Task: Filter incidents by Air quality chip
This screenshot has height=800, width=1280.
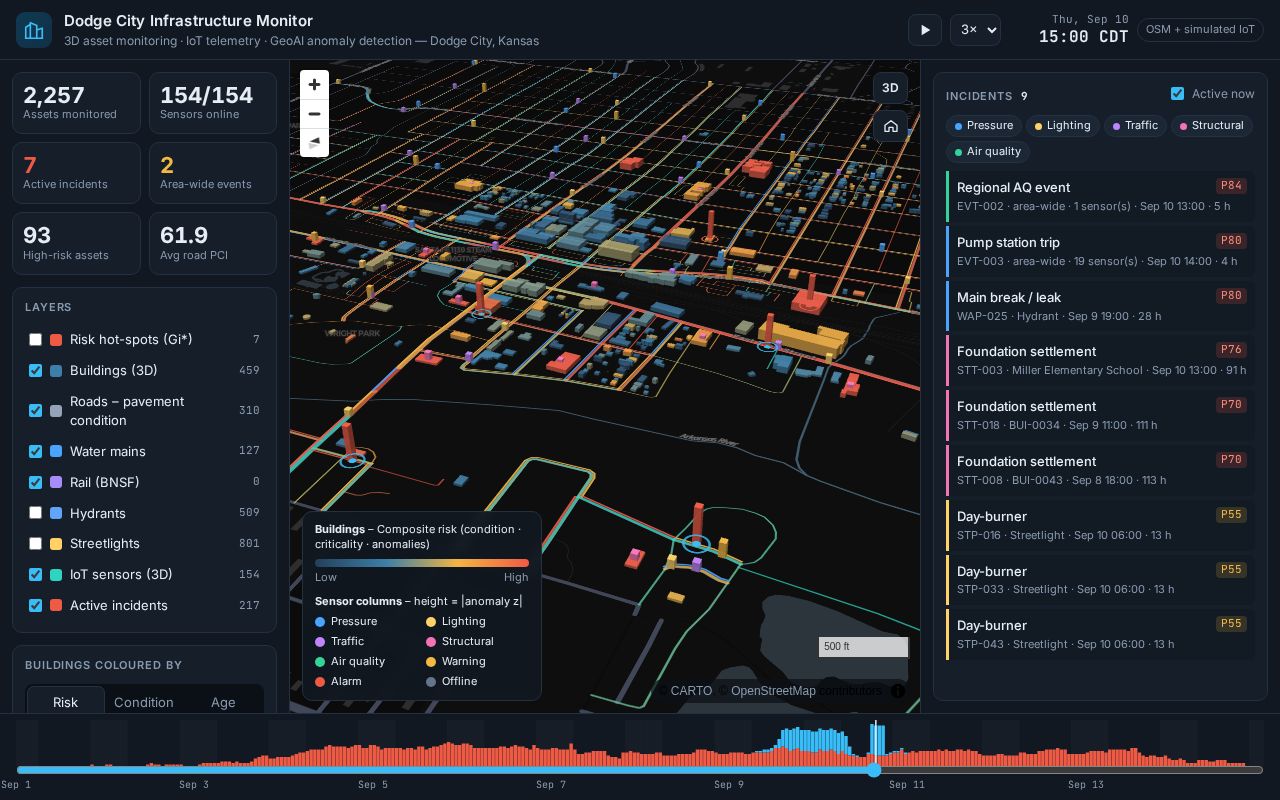Action: [x=988, y=152]
